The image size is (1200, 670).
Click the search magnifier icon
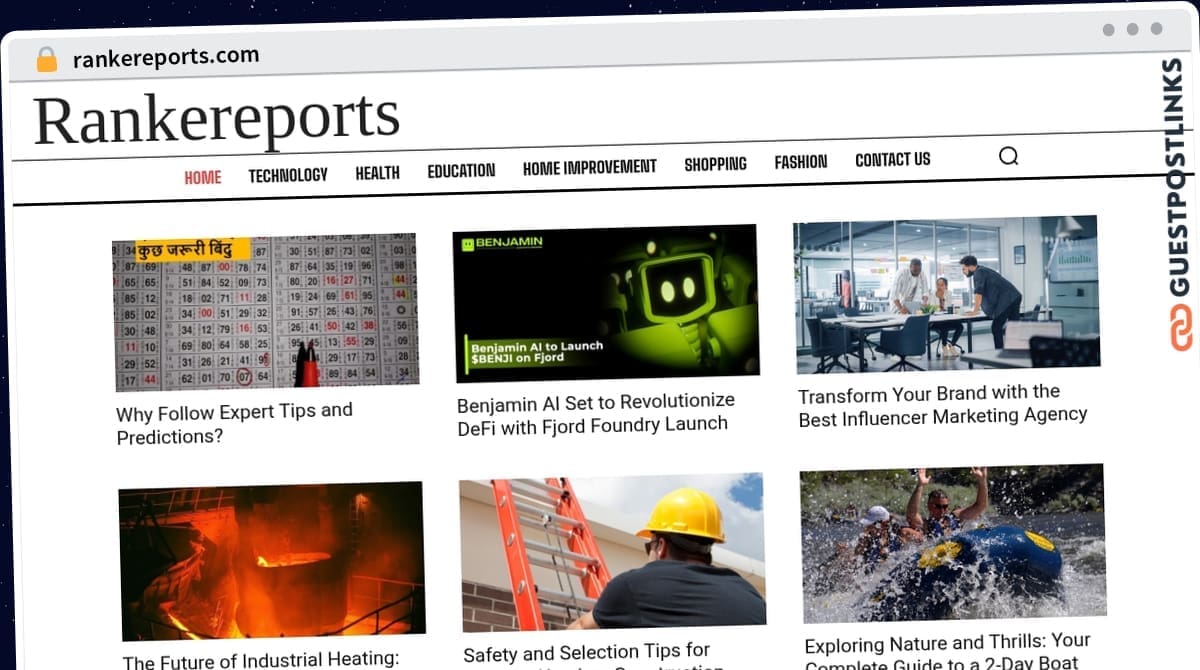pyautogui.click(x=1008, y=156)
